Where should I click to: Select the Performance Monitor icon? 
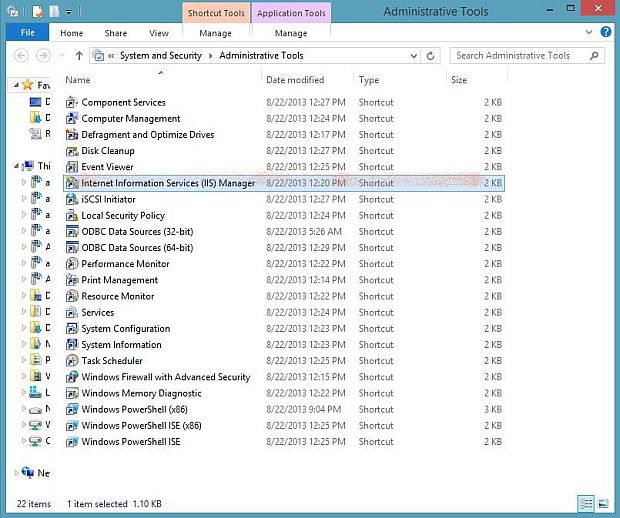point(72,264)
